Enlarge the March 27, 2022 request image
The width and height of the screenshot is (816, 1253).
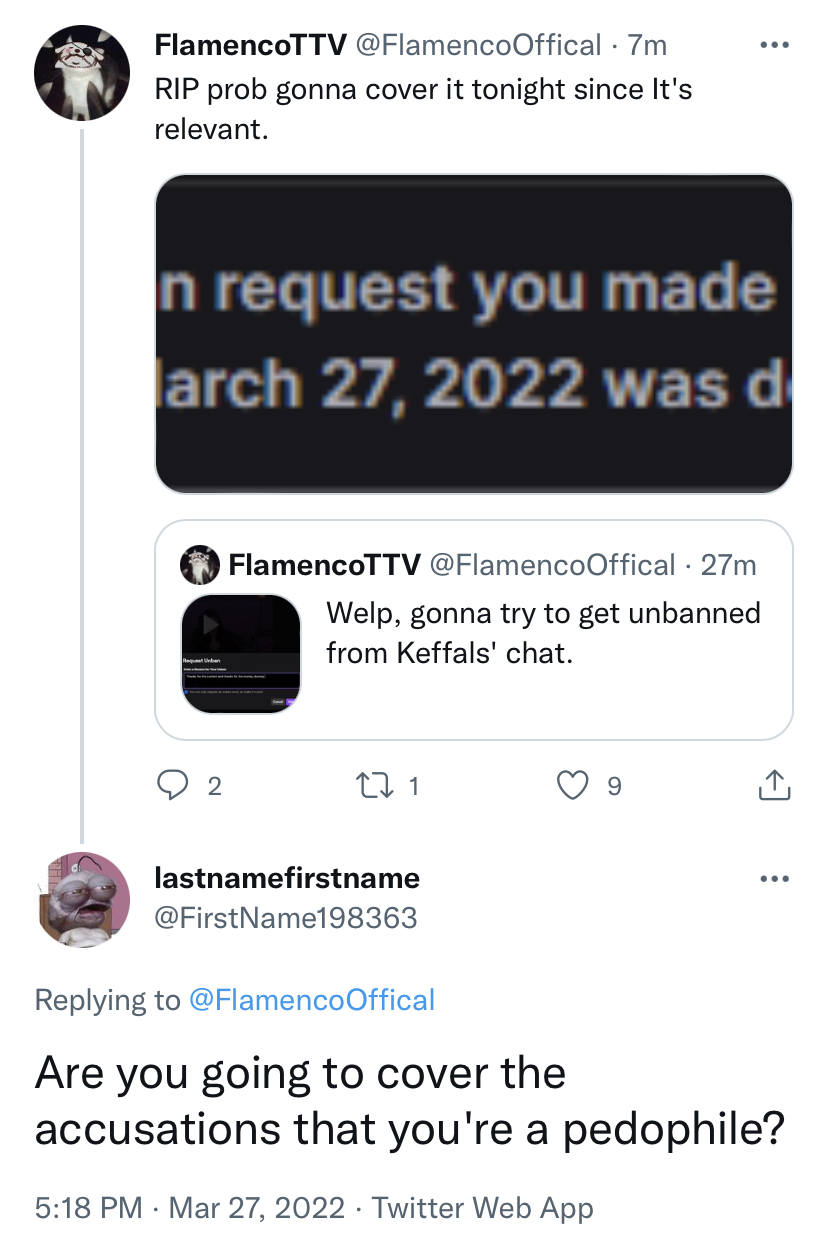474,334
